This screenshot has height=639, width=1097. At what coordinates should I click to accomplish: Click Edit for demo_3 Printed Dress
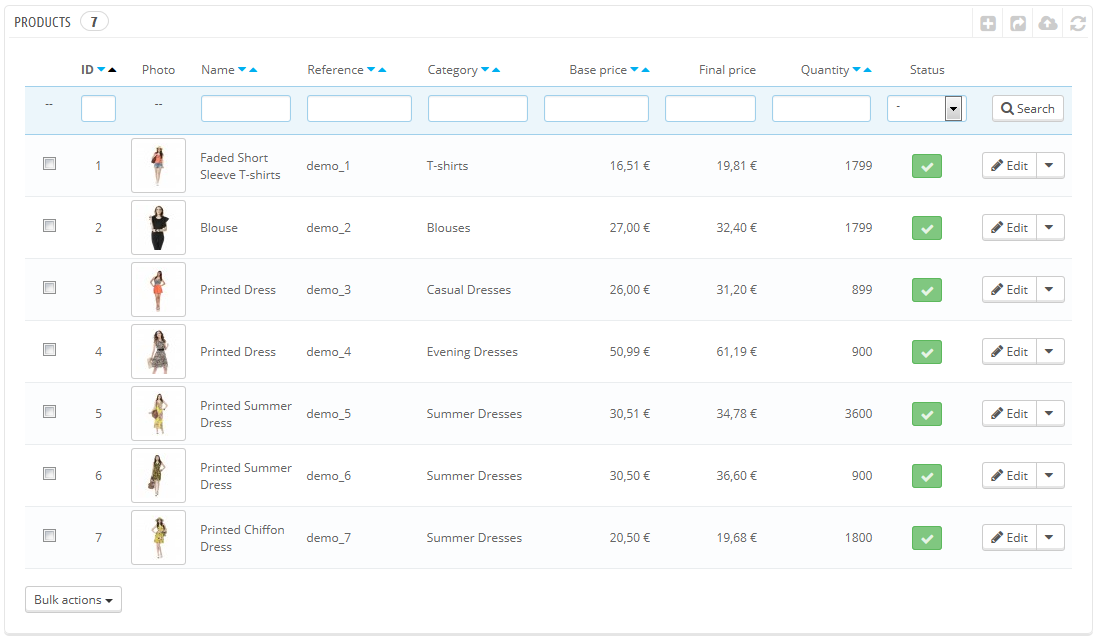1009,290
